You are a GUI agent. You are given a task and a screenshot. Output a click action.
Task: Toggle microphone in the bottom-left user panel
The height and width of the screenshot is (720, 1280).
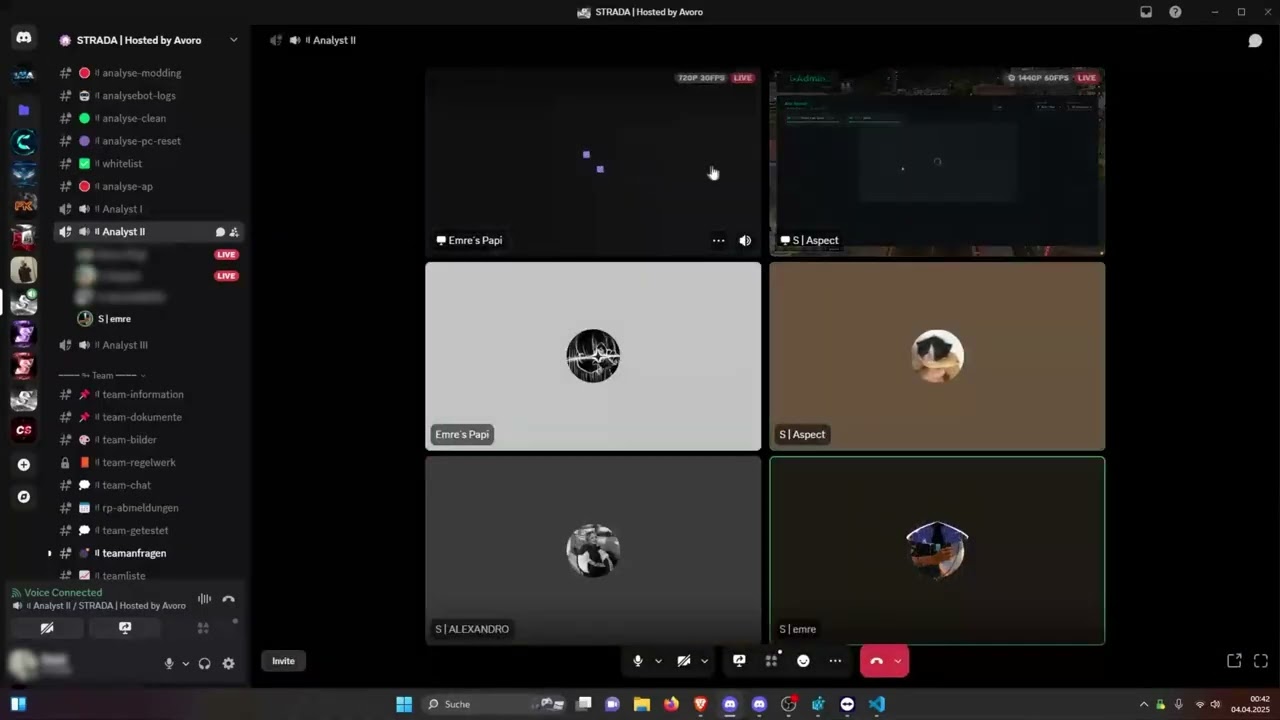pyautogui.click(x=169, y=663)
